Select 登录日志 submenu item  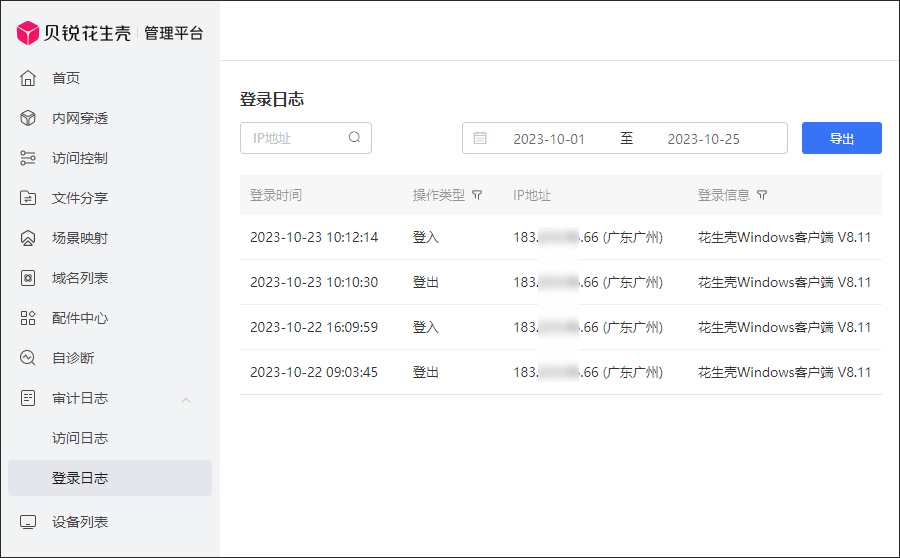(80, 478)
